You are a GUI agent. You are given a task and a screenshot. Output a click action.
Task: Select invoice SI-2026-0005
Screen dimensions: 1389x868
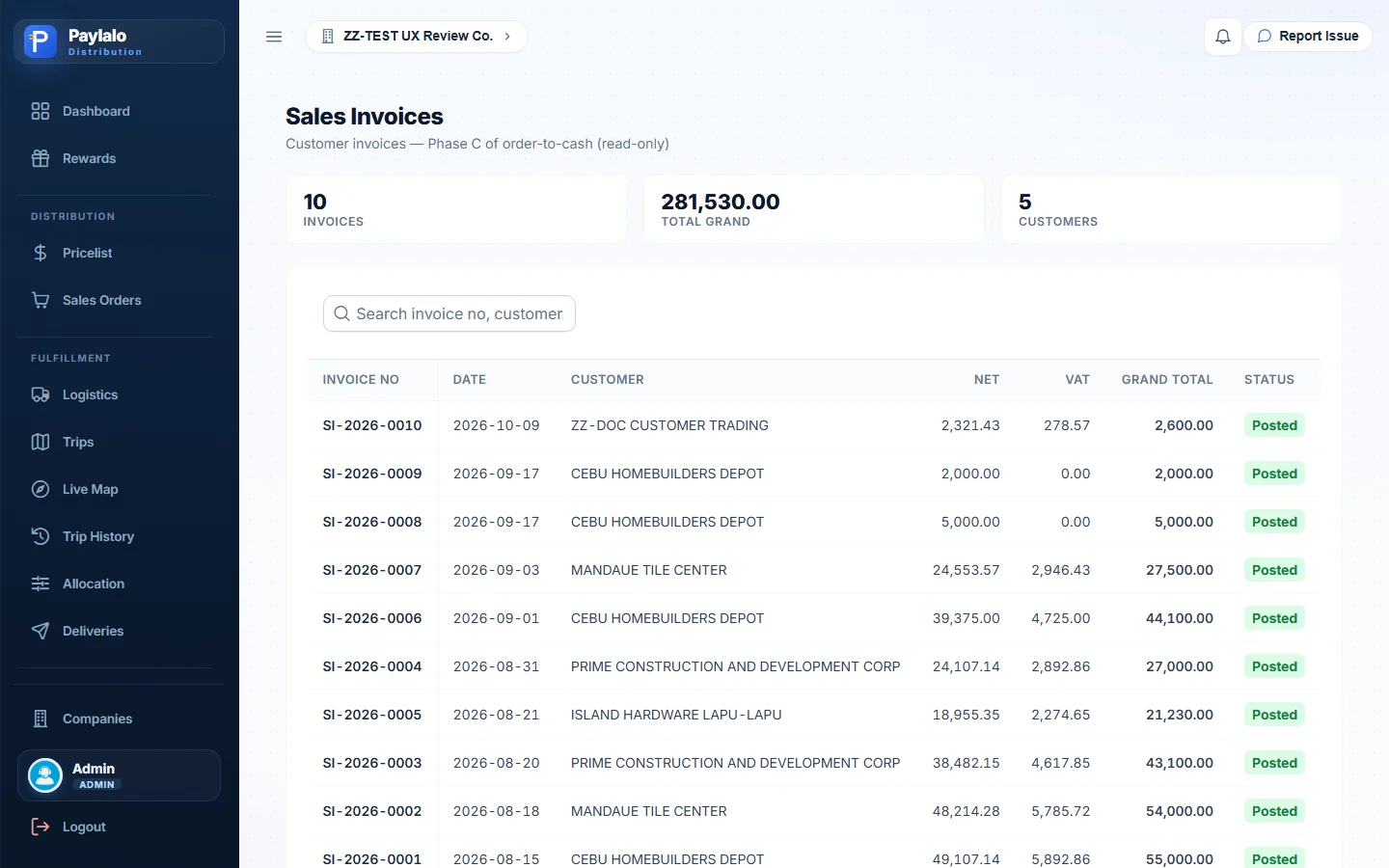click(x=372, y=715)
